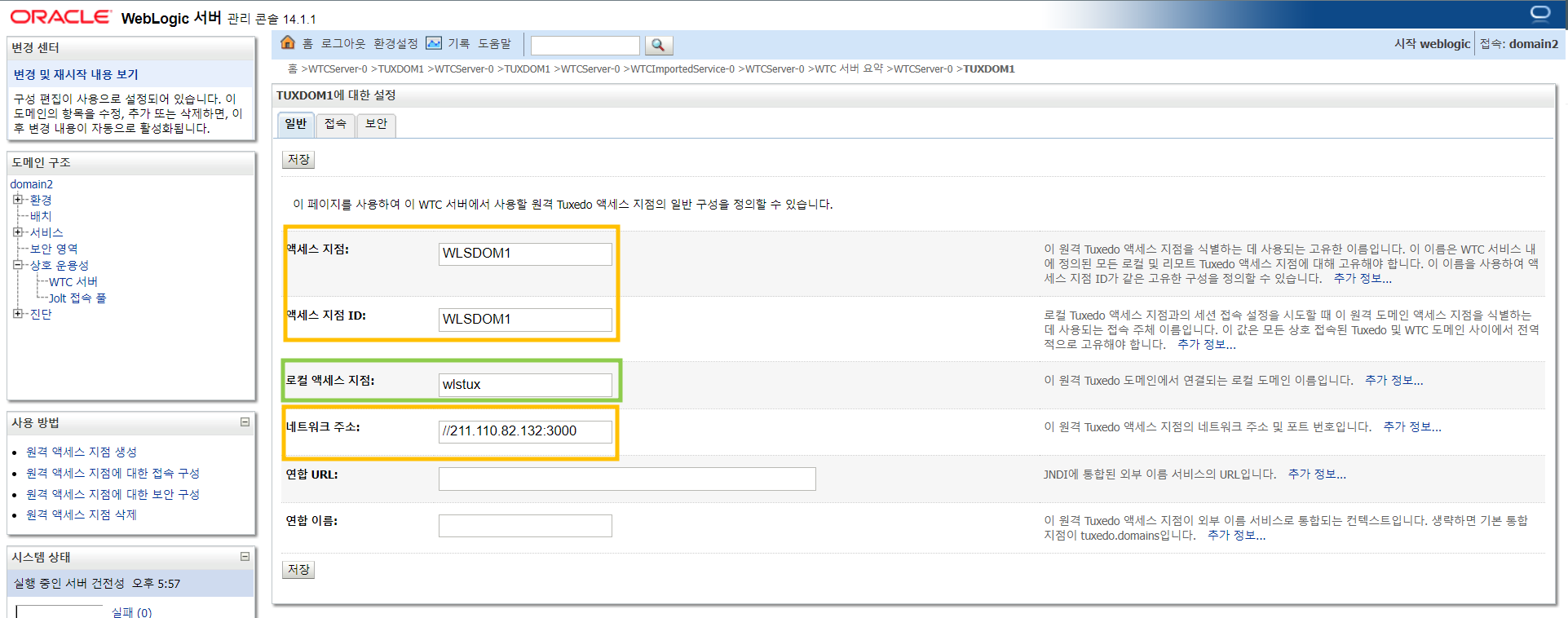Switch to the 보안 tab
1568x618 pixels.
[x=376, y=125]
